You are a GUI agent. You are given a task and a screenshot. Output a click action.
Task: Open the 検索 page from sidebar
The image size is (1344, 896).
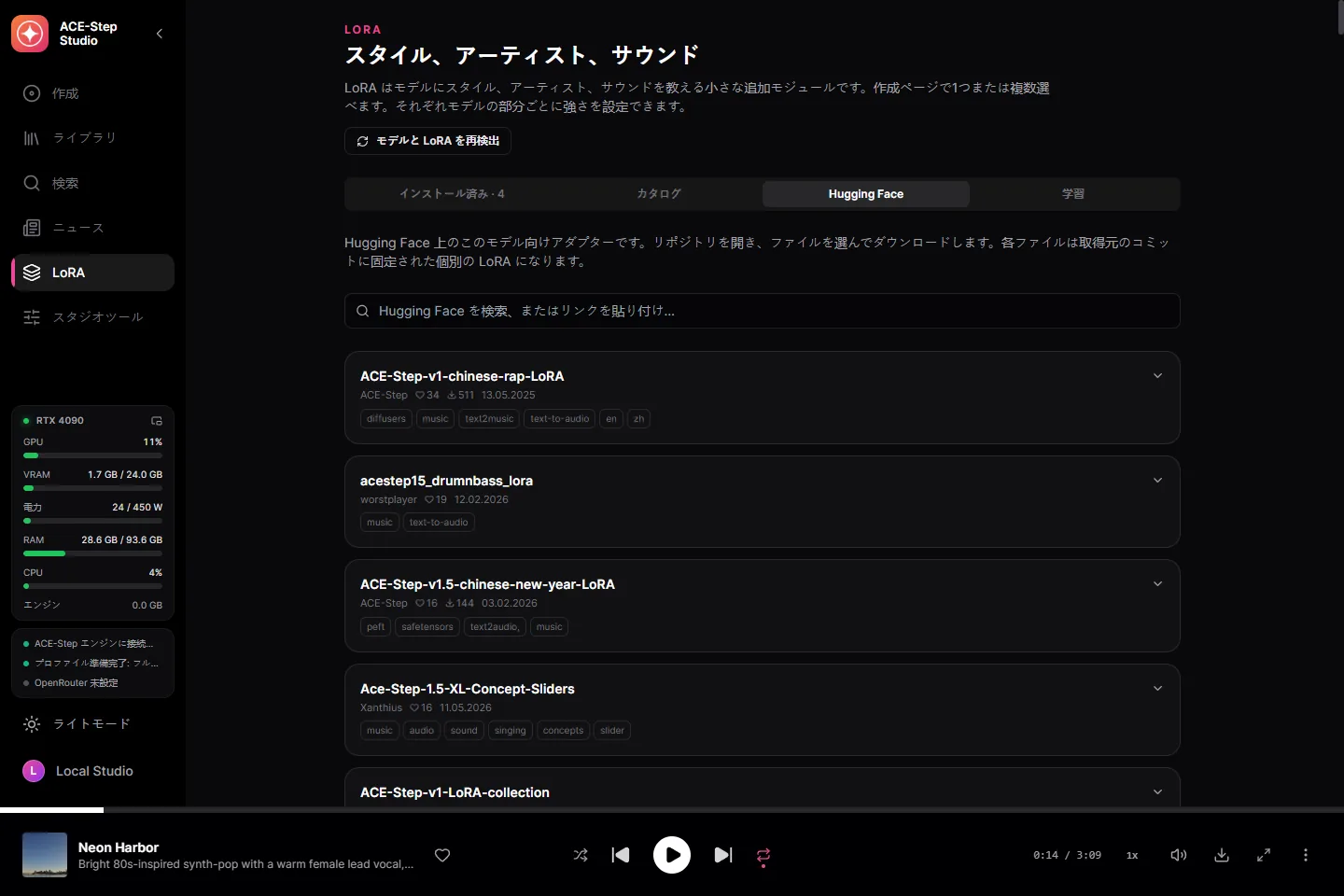pyautogui.click(x=92, y=183)
